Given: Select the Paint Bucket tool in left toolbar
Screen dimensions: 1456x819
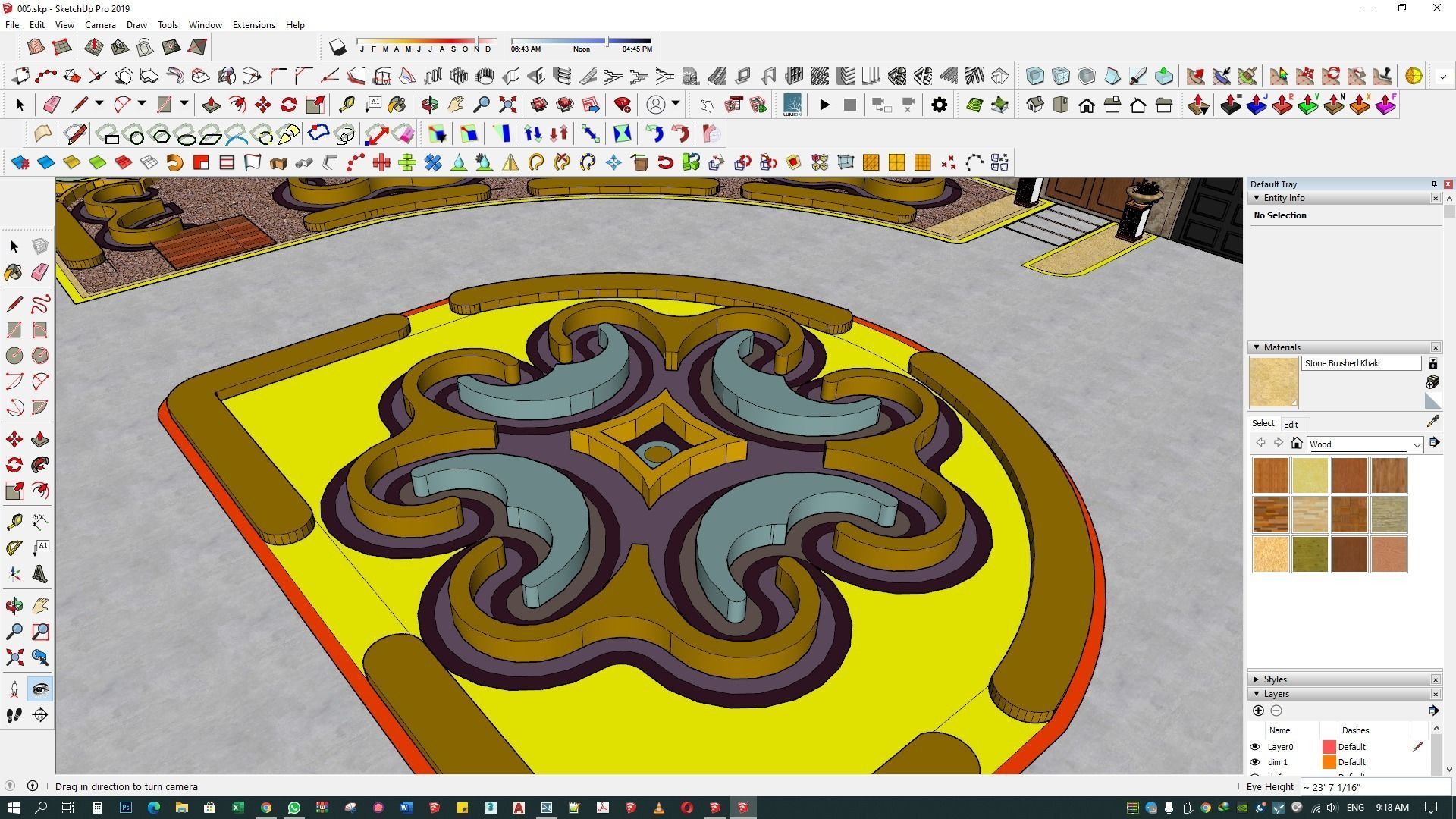Looking at the screenshot, I should click(14, 272).
